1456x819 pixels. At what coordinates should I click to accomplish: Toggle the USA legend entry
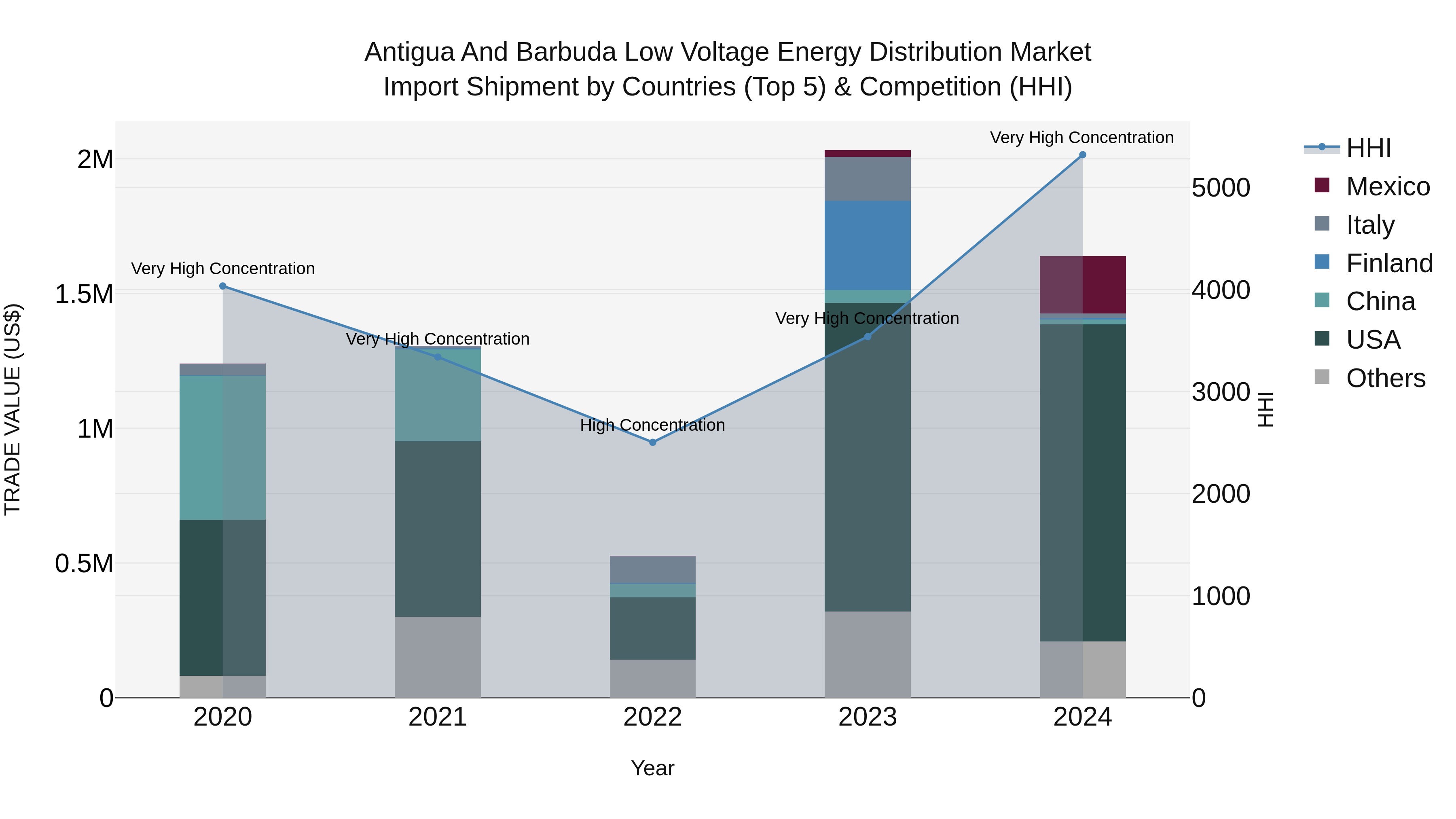pos(1358,340)
